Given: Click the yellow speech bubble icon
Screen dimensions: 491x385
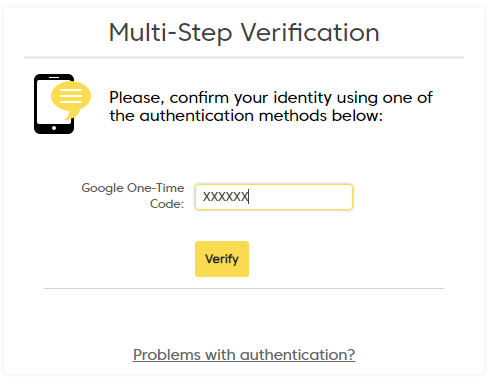Looking at the screenshot, I should [71, 100].
